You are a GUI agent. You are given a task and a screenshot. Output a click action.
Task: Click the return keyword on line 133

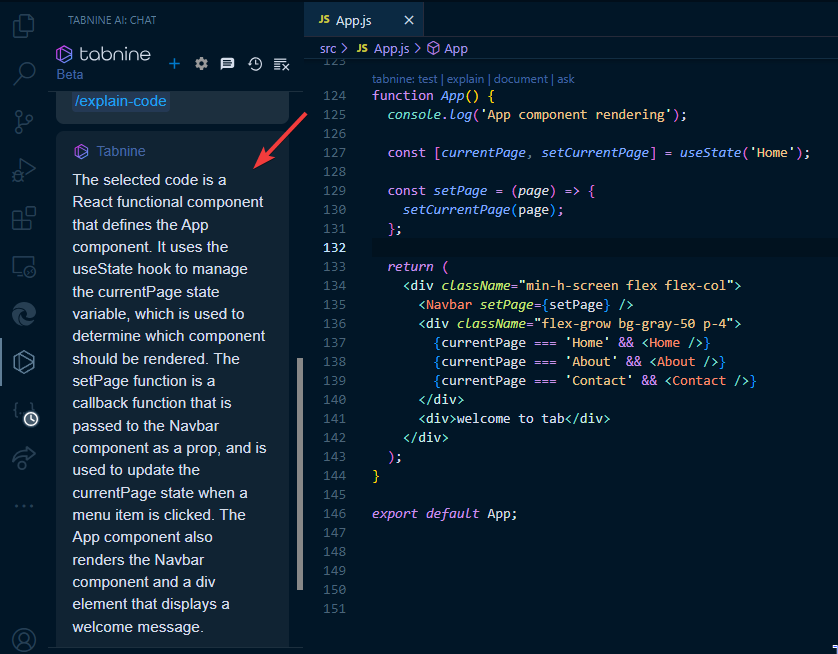[410, 267]
